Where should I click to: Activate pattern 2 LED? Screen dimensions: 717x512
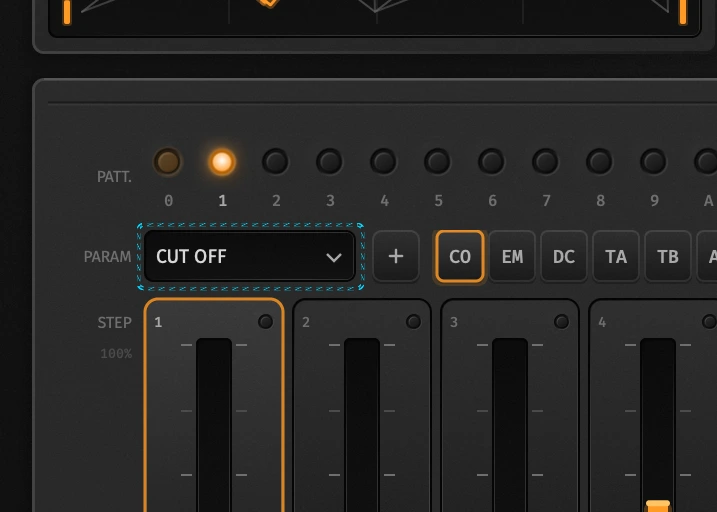(x=275, y=161)
